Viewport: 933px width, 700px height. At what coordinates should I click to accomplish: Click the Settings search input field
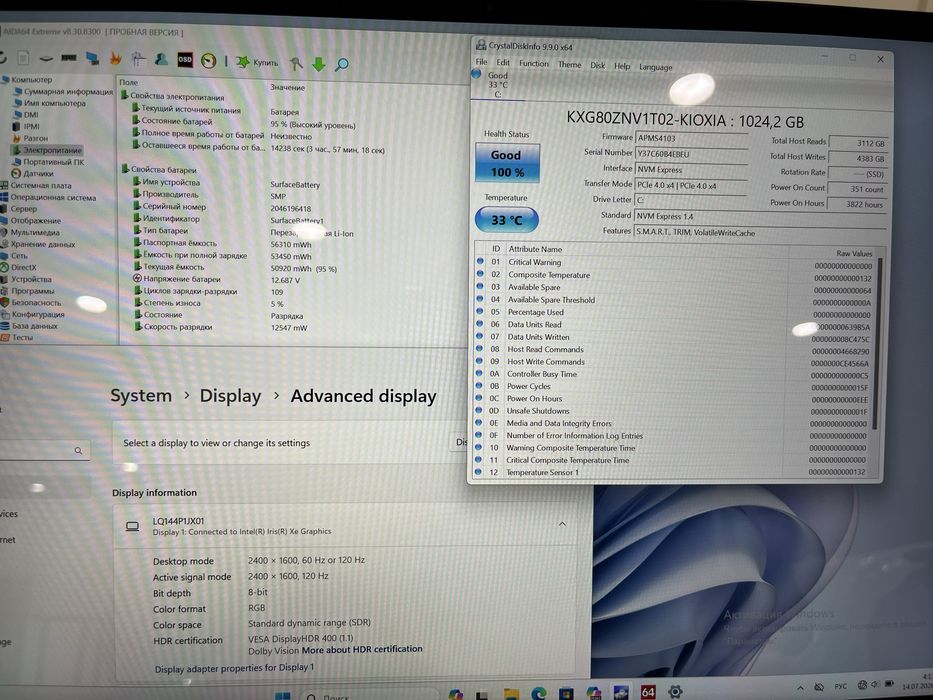coord(45,451)
